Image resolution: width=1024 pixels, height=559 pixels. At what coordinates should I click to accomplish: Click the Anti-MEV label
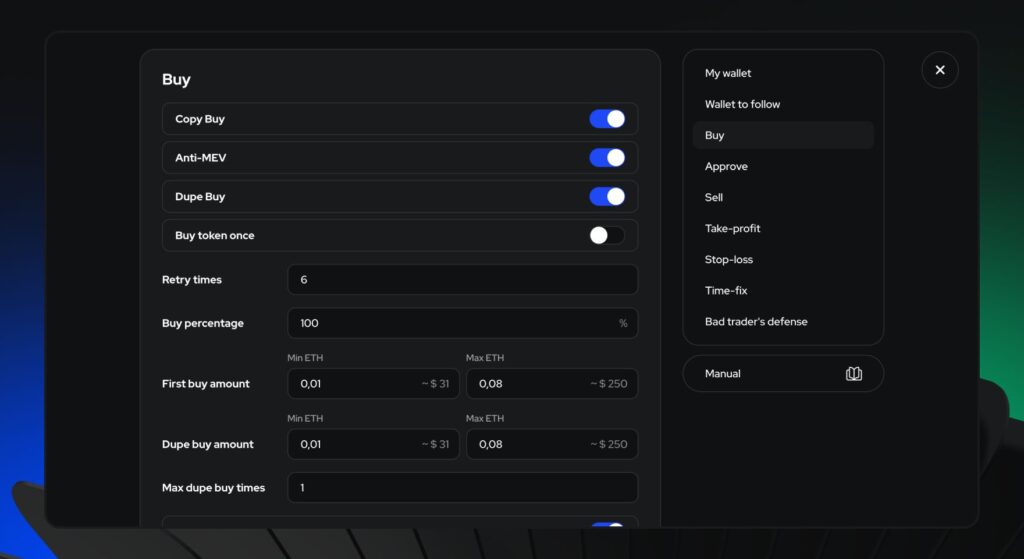200,157
